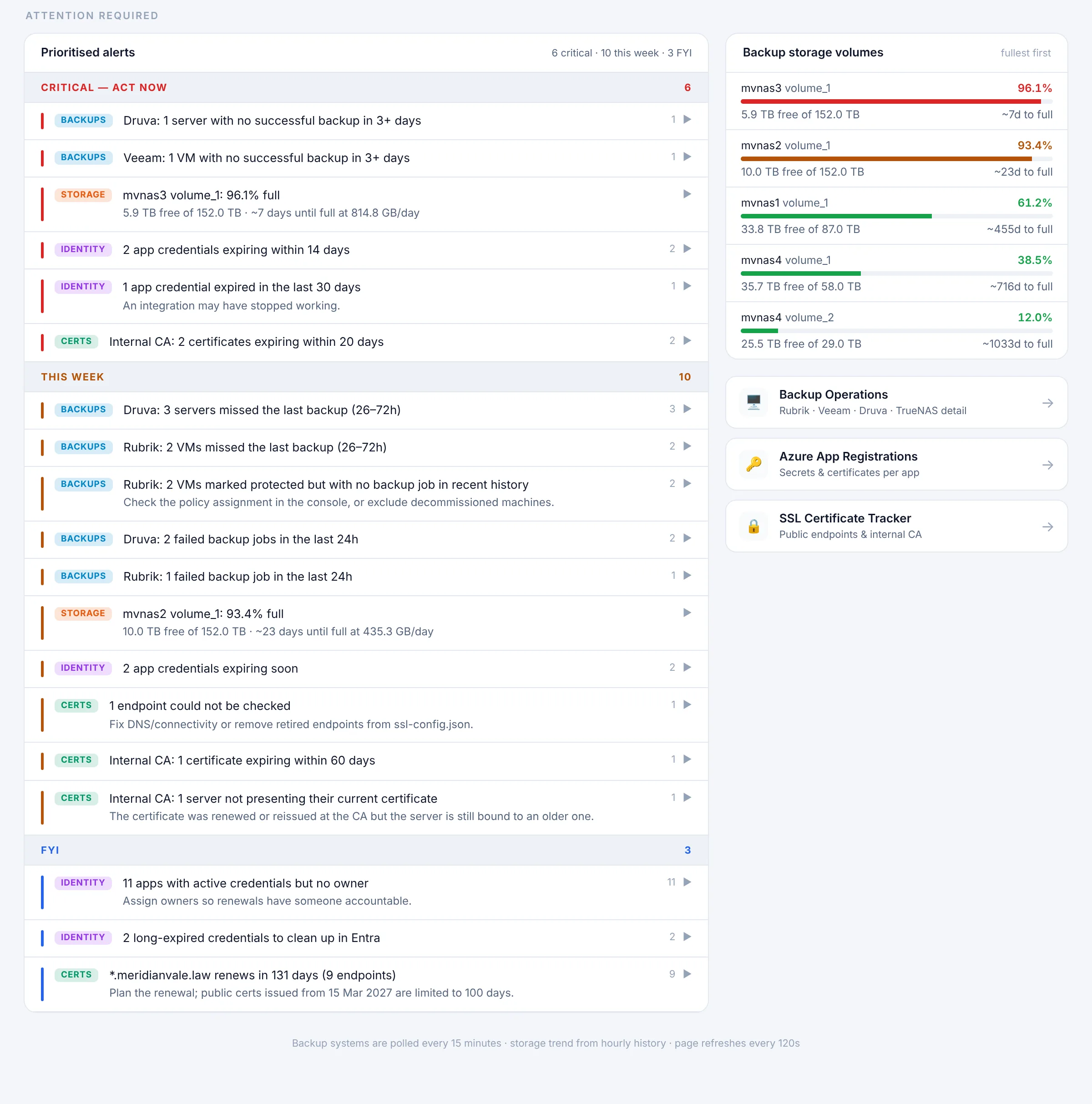Follow the arrow on SSL Certificate Tracker card
This screenshot has height=1104, width=1092.
pyautogui.click(x=1047, y=526)
